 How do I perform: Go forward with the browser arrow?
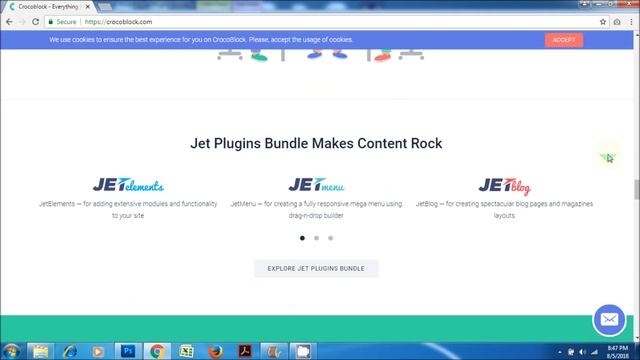pyautogui.click(x=22, y=22)
